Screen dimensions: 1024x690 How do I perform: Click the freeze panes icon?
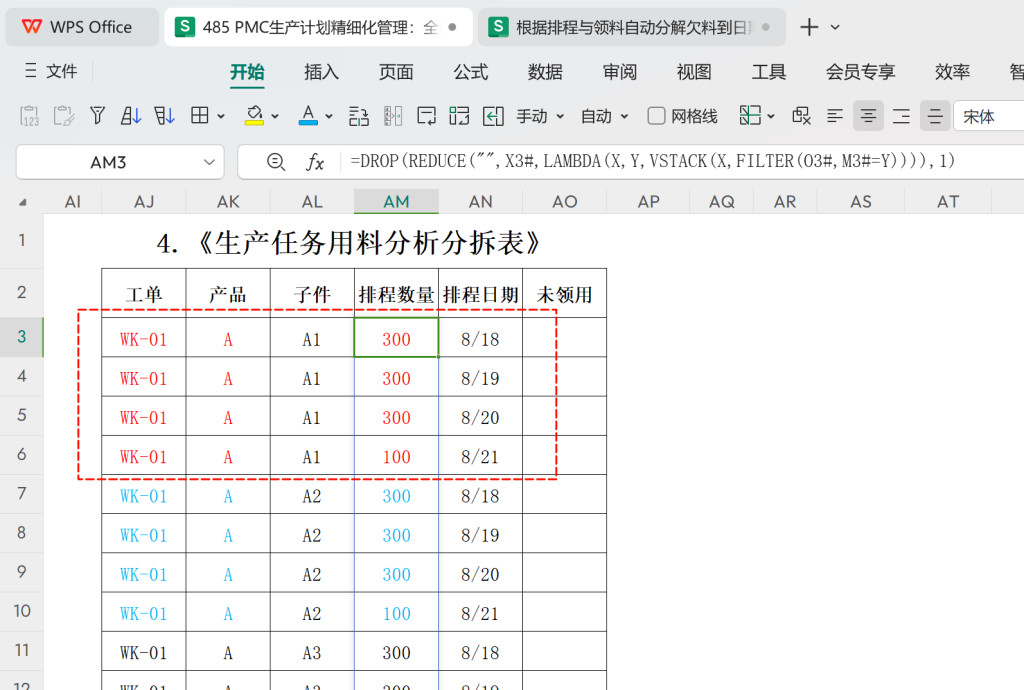click(x=750, y=116)
